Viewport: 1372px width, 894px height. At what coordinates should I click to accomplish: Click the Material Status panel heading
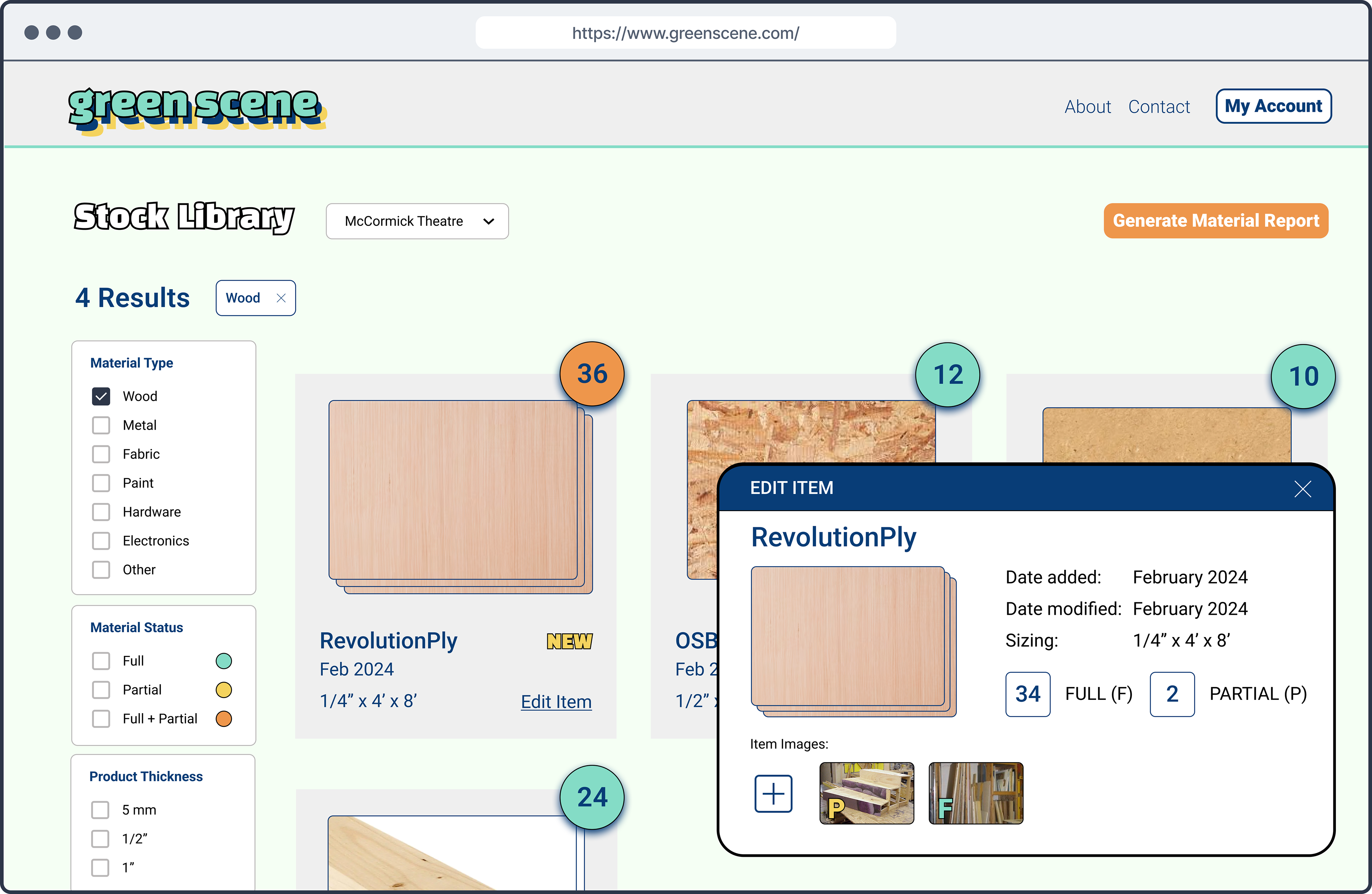coord(136,628)
